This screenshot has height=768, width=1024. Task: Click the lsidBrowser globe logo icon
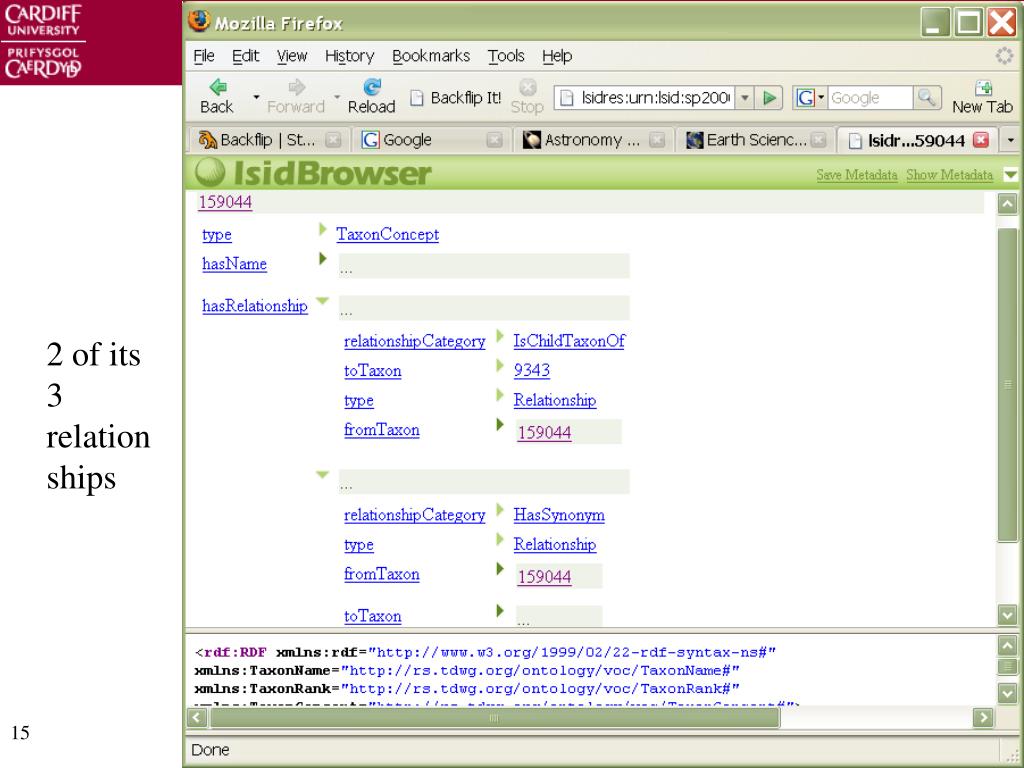[x=210, y=172]
